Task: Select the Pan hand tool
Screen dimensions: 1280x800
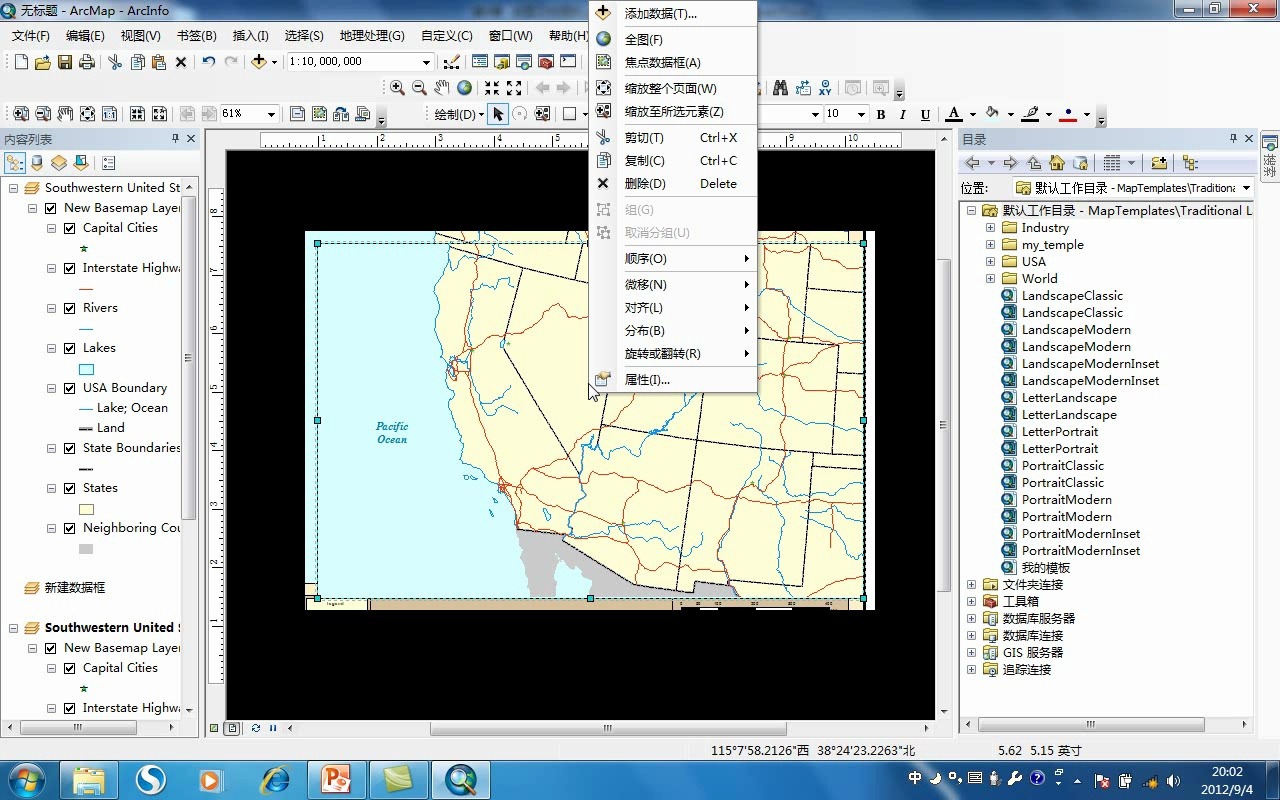Action: point(442,88)
